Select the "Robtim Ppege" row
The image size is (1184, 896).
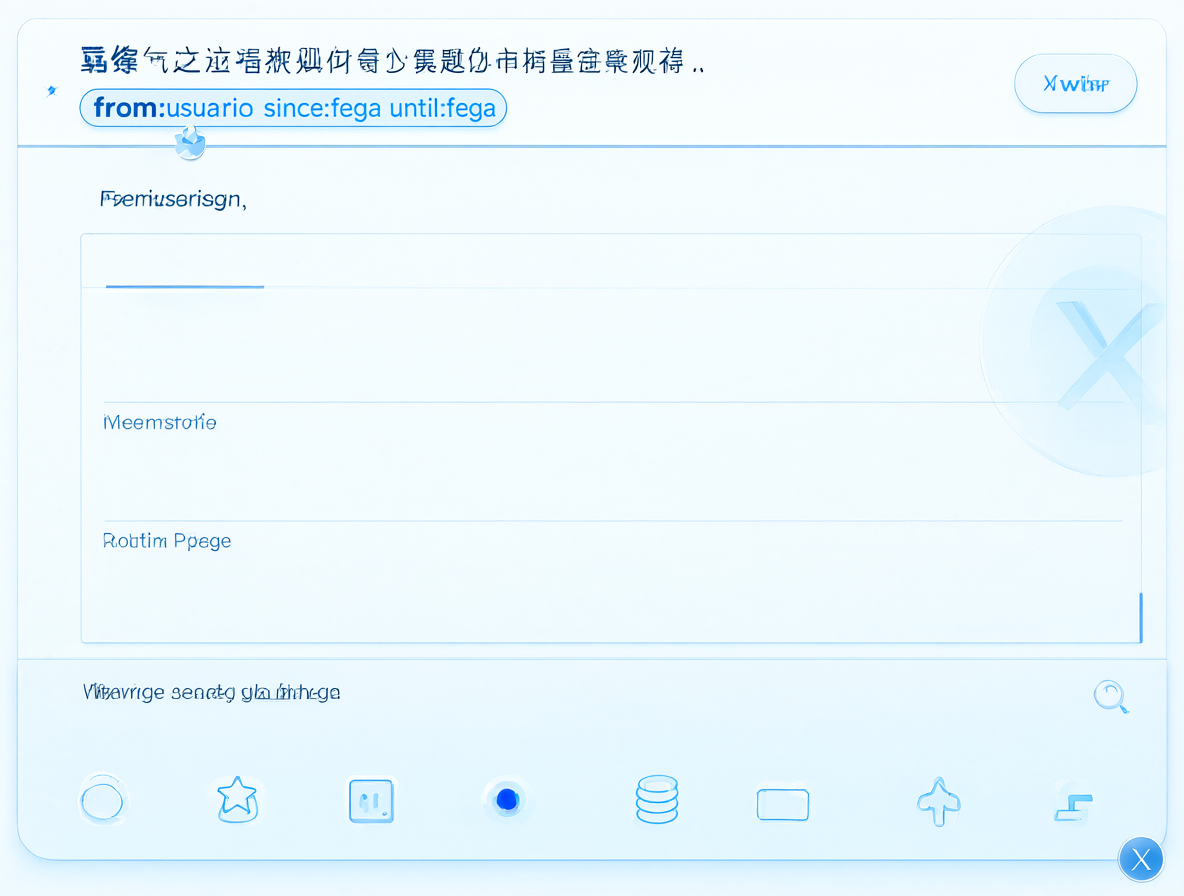tap(612, 580)
